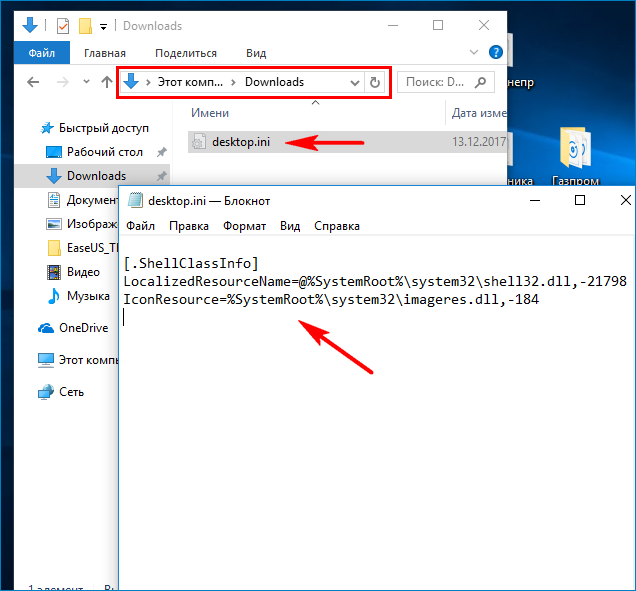Click the New folder icon in title bar
This screenshot has height=591, width=636.
(85, 25)
